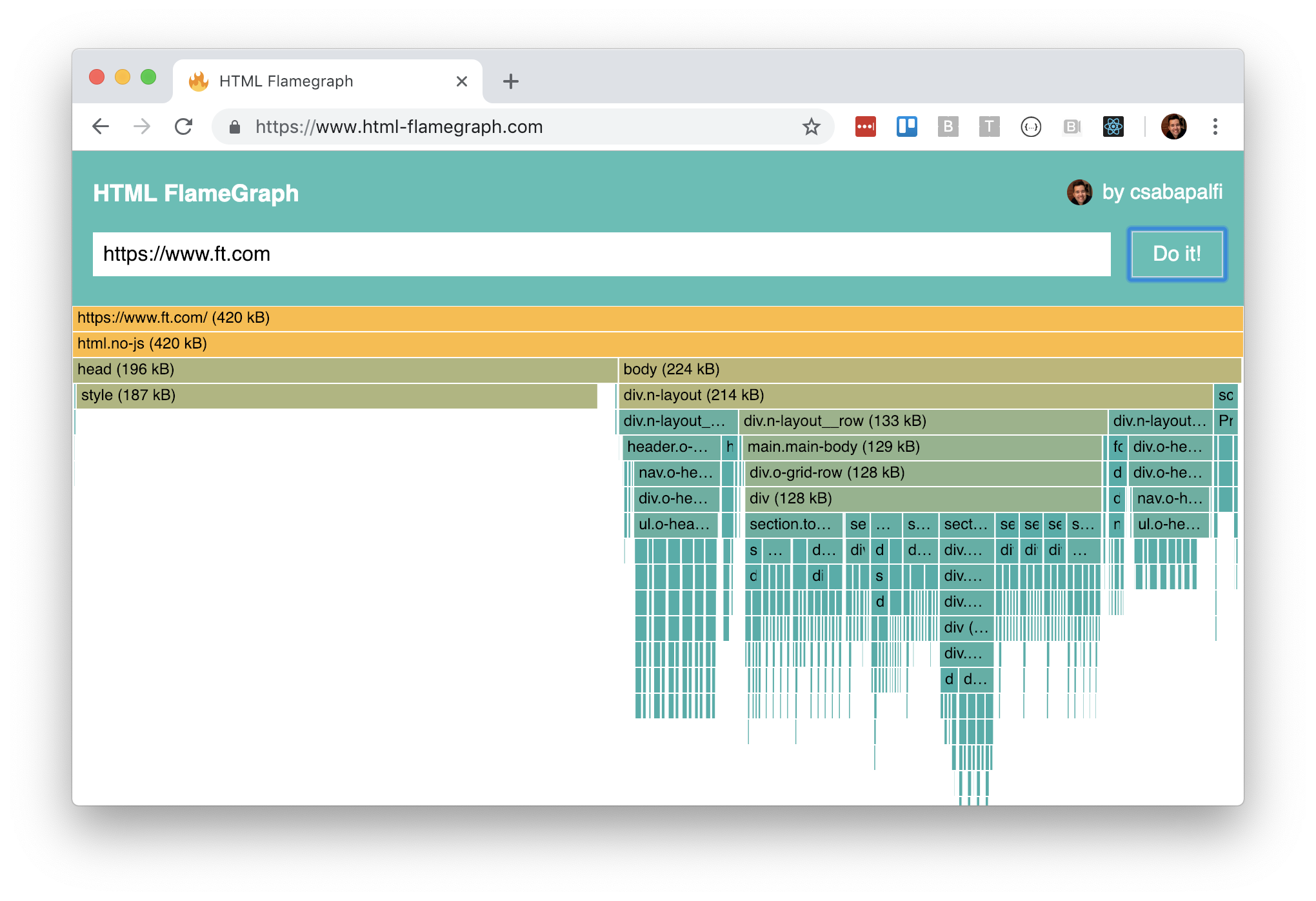Click the ft.com URL input field
This screenshot has height=901, width=1316.
pos(601,254)
